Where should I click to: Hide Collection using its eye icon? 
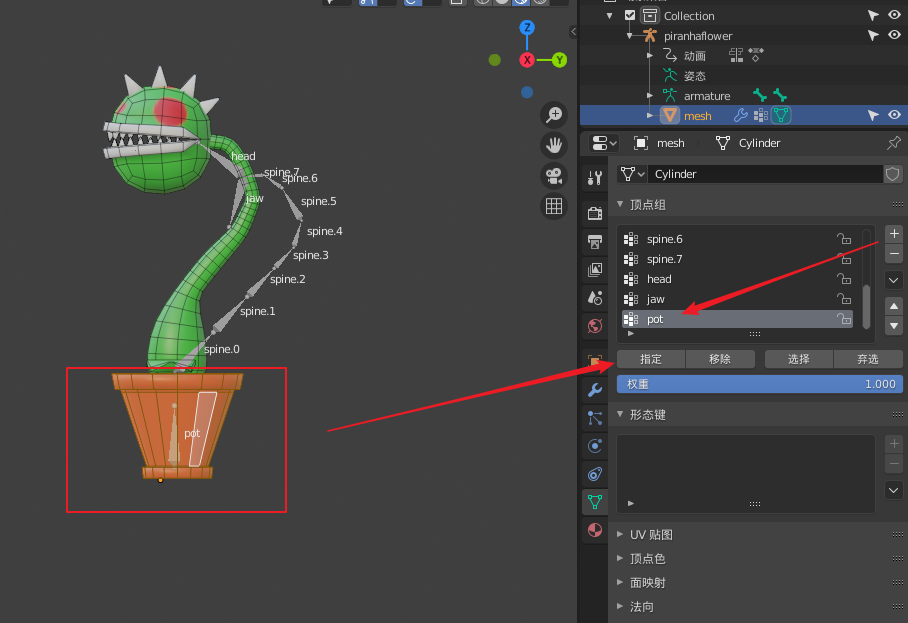tap(894, 15)
